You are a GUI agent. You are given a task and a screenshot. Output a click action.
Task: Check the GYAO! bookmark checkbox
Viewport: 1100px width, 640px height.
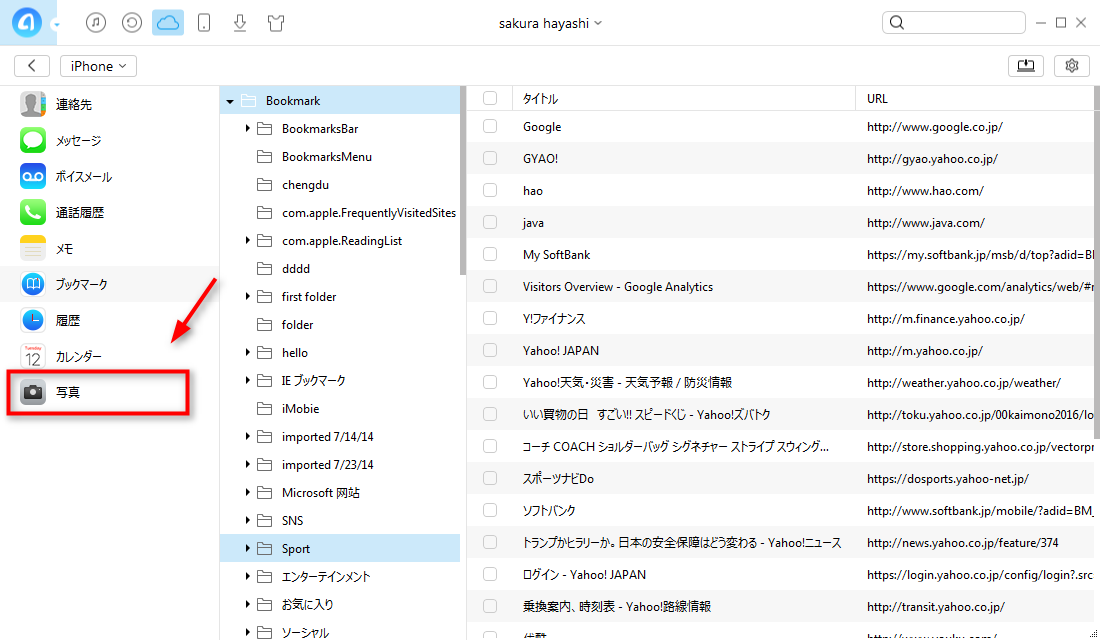(x=490, y=159)
